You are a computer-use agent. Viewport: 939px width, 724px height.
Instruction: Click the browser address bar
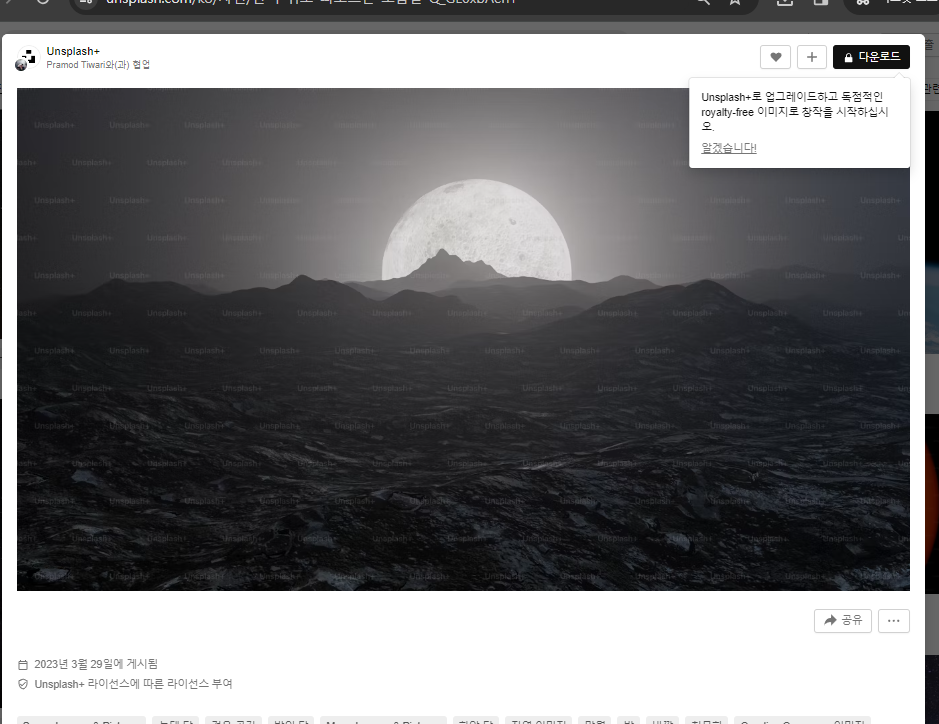click(300, 2)
